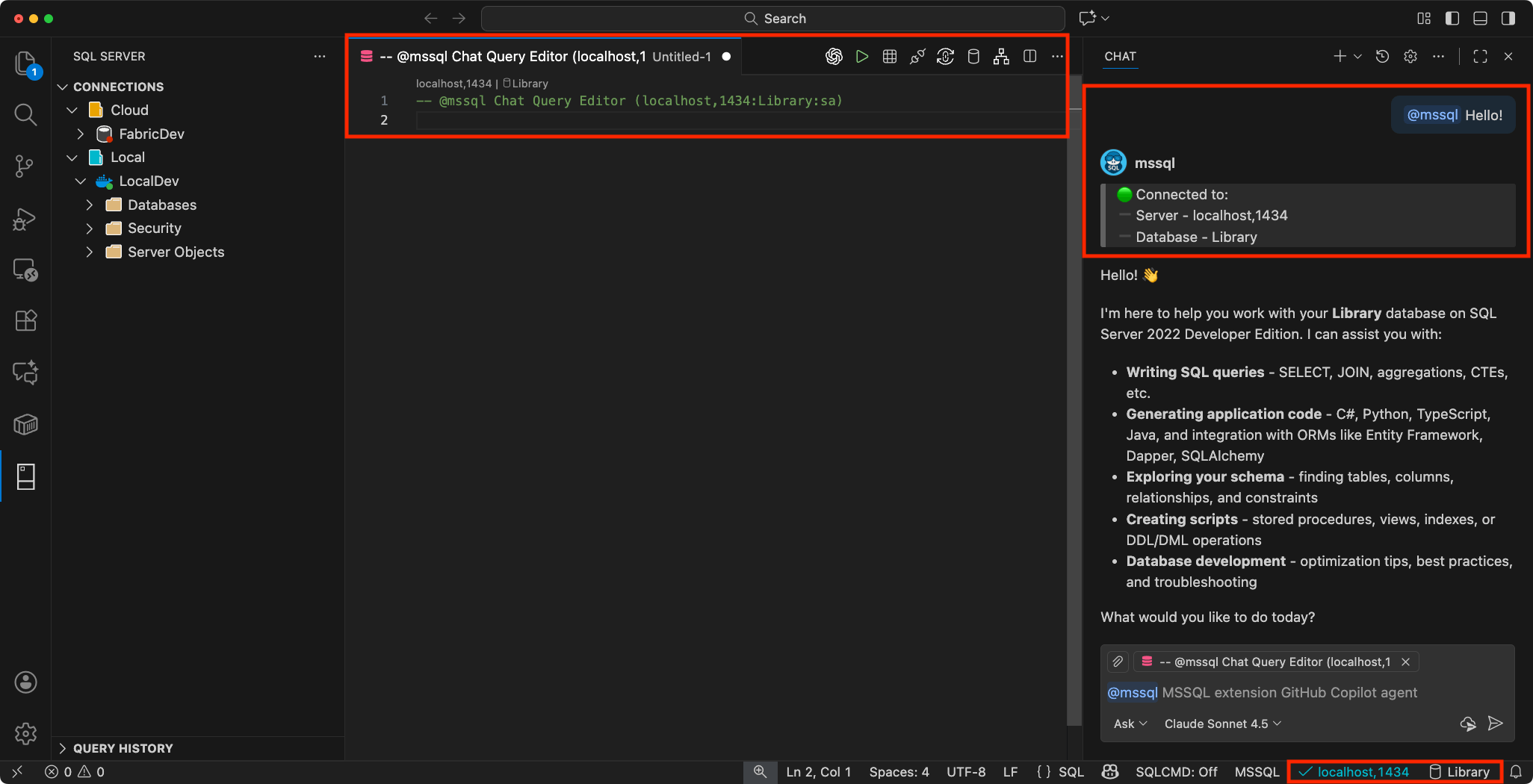Open new chat dropdown chevron

1358,57
